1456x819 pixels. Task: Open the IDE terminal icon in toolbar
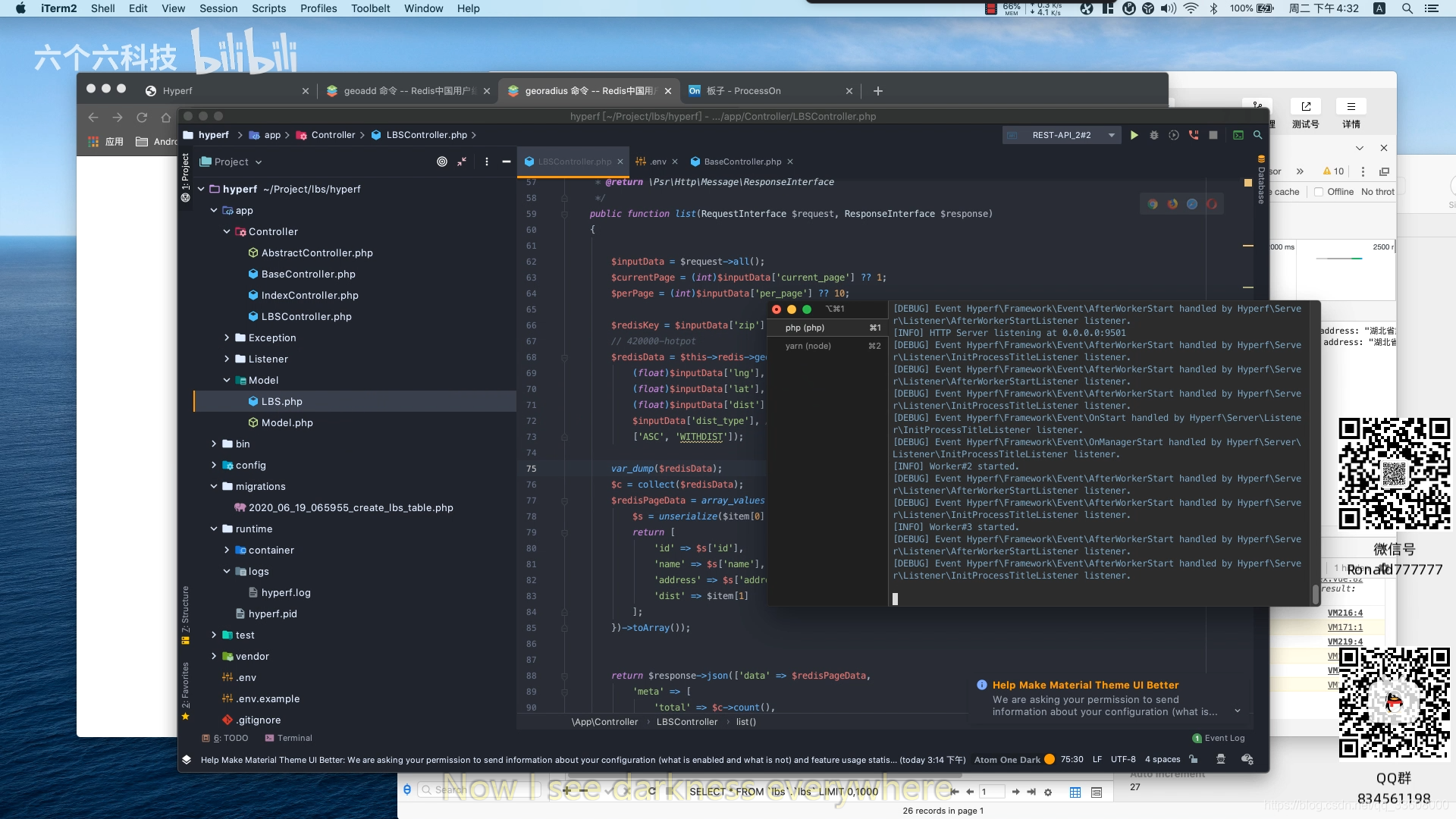[x=1238, y=135]
